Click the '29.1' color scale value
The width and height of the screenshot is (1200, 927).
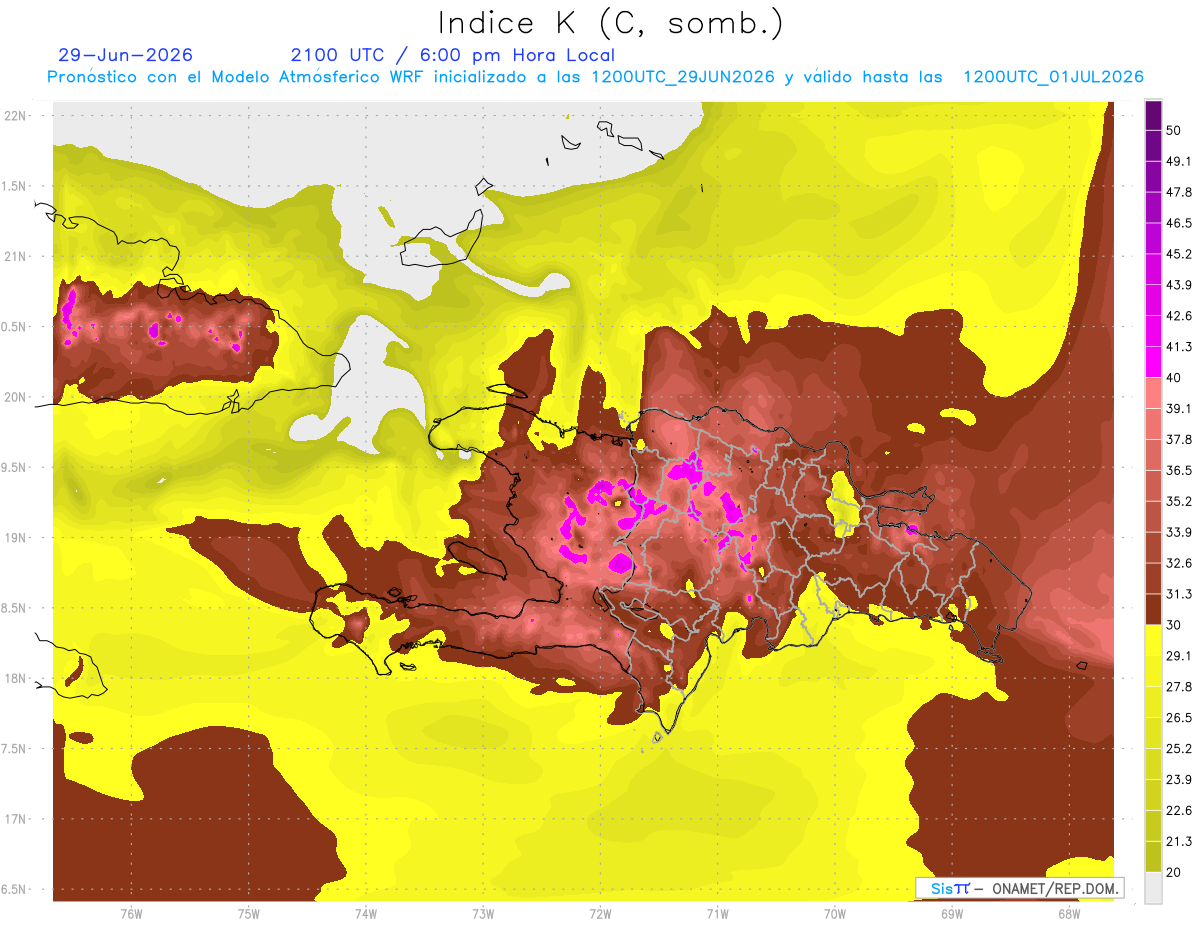(1179, 656)
